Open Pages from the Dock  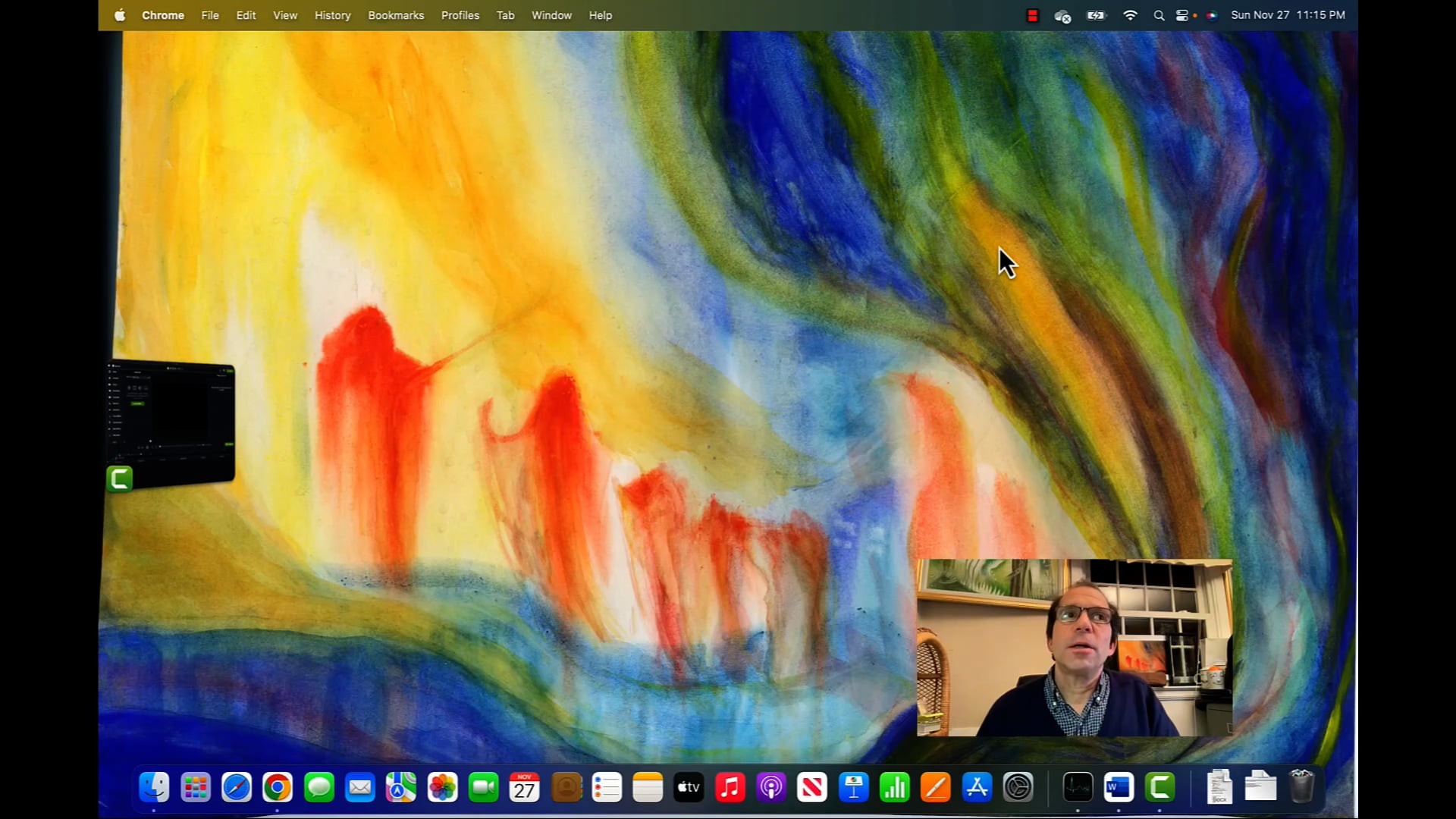936,787
